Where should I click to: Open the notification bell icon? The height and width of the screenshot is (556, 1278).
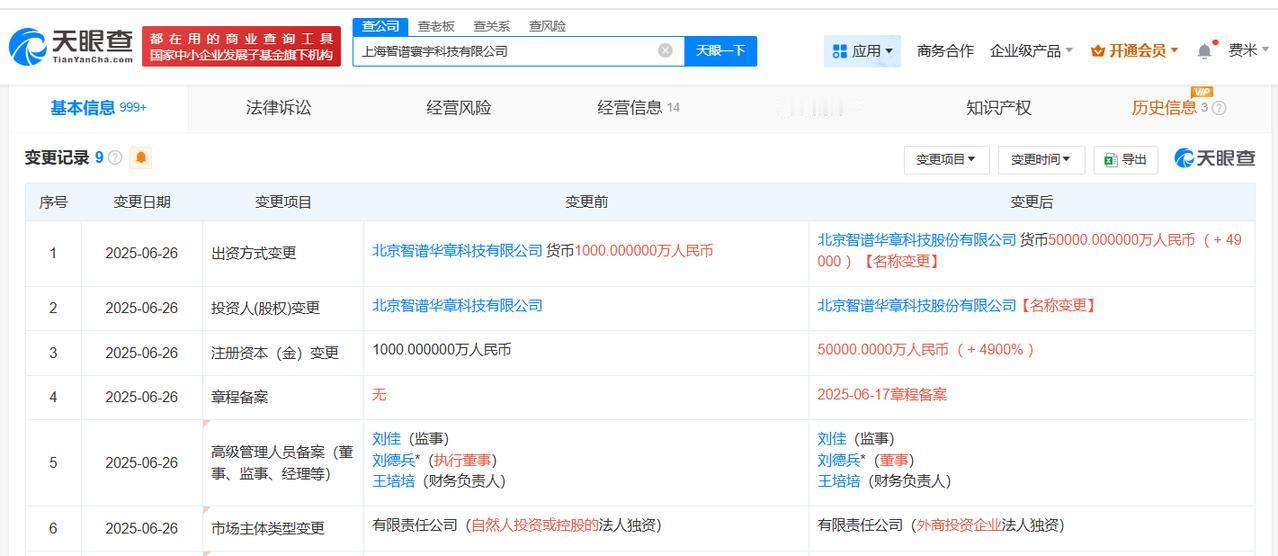(1205, 50)
